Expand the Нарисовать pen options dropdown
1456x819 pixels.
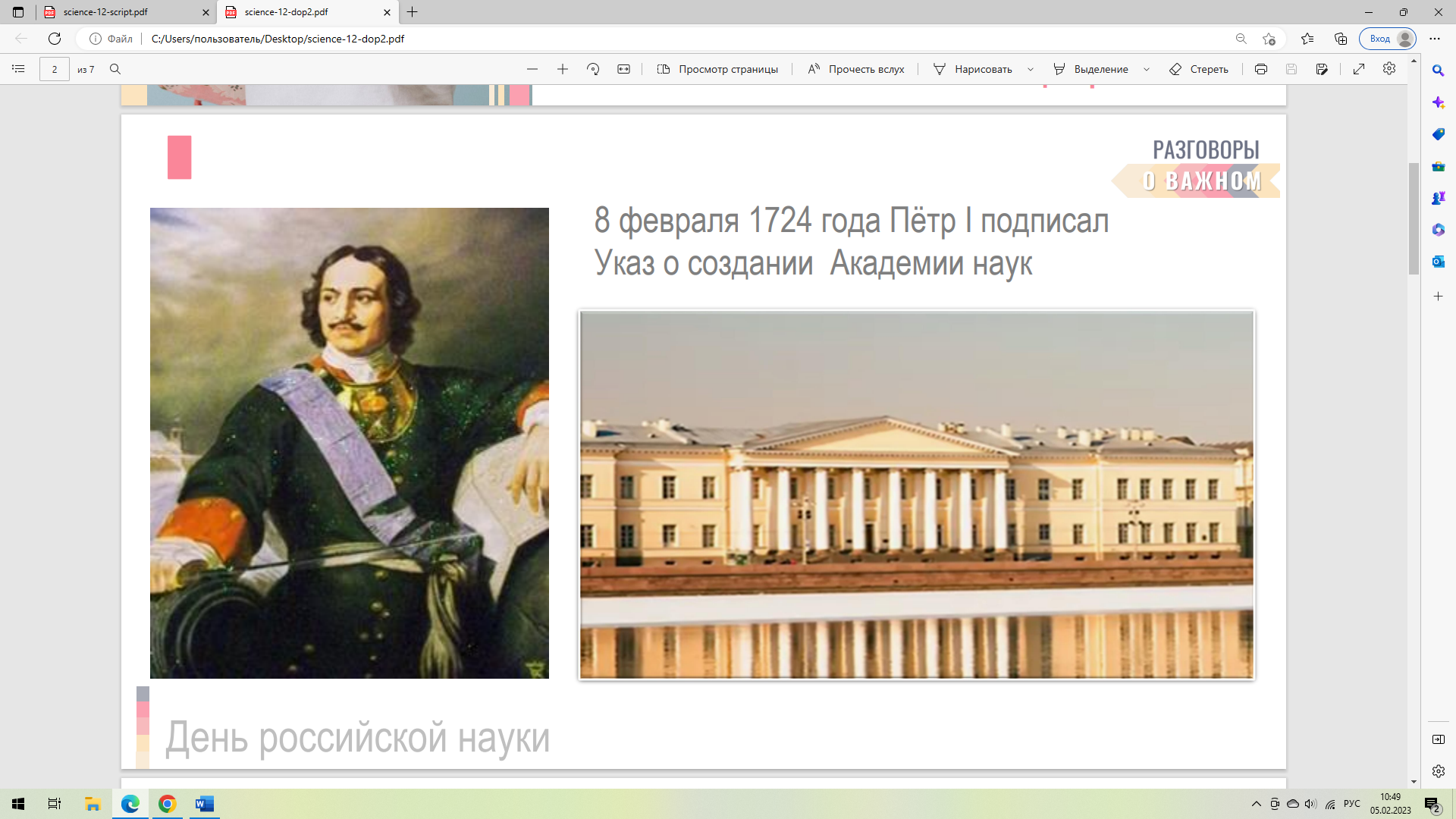click(x=1031, y=69)
